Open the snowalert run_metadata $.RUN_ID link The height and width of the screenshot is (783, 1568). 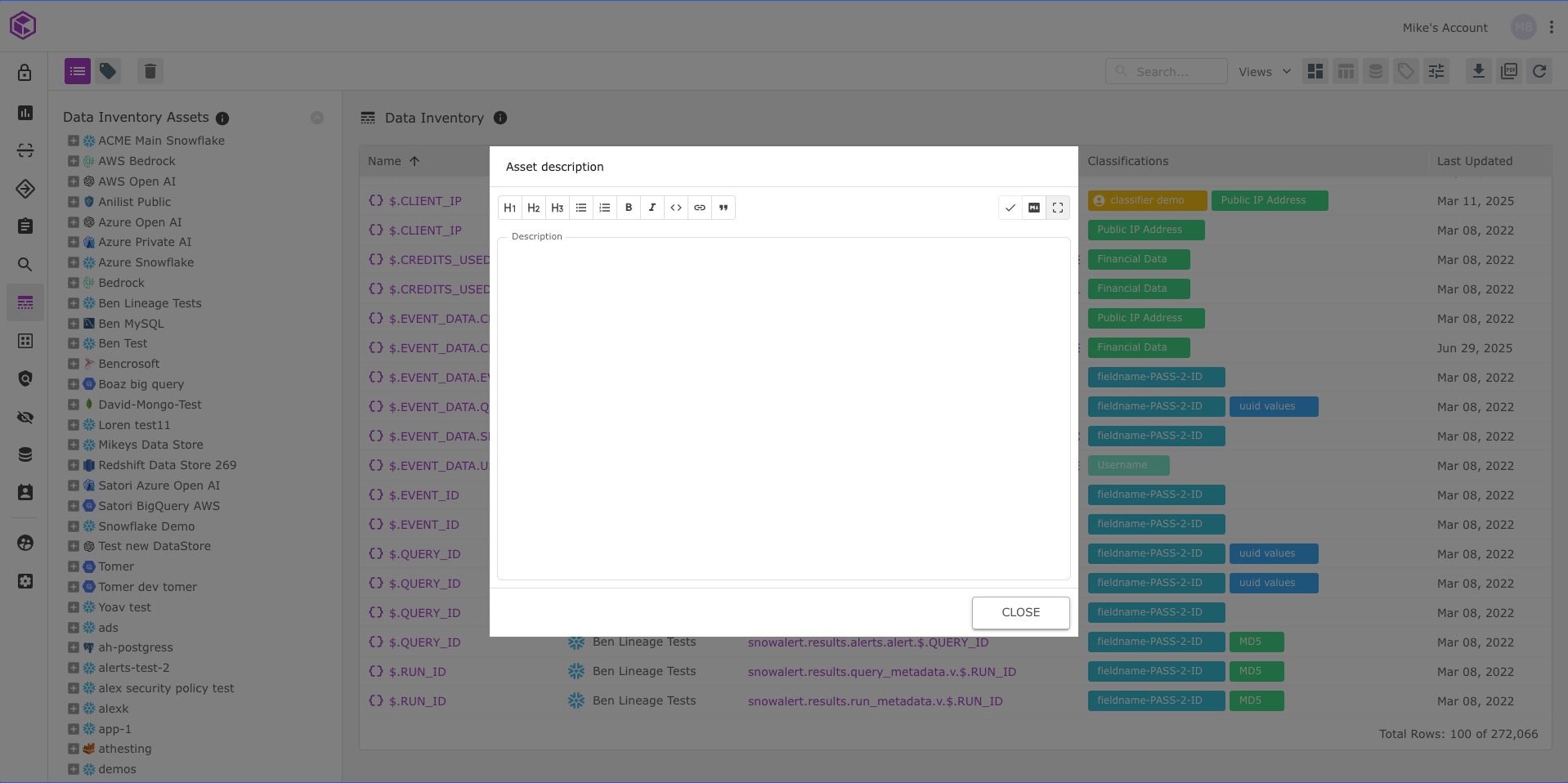click(x=875, y=701)
